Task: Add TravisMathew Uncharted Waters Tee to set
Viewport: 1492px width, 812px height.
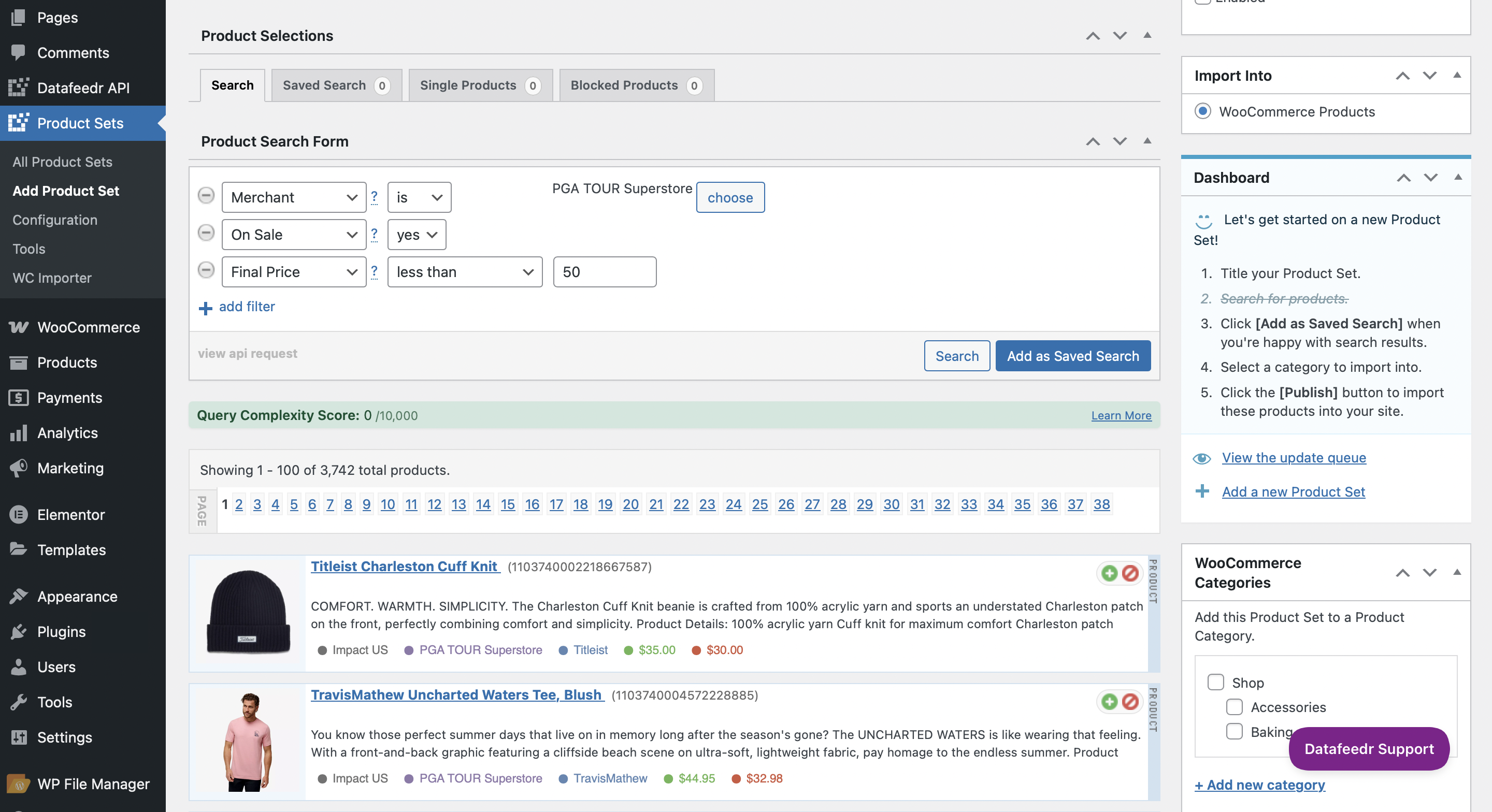Action: tap(1109, 701)
